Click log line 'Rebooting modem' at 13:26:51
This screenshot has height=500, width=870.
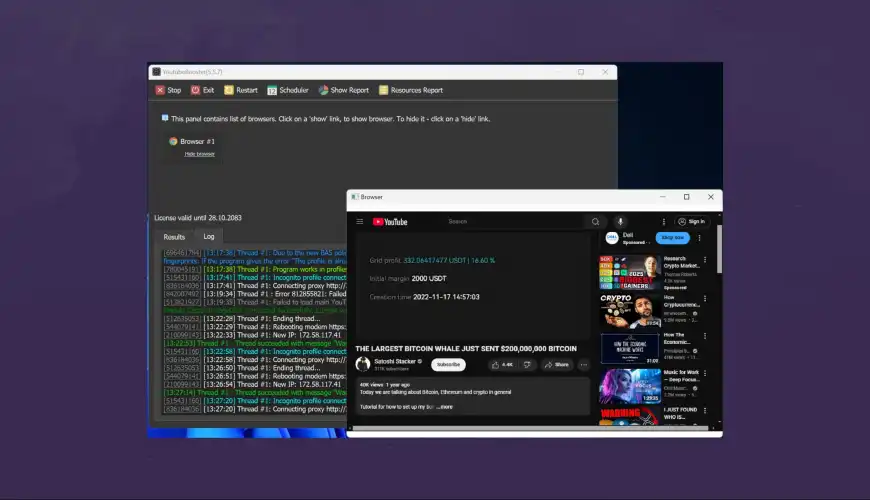click(x=254, y=376)
